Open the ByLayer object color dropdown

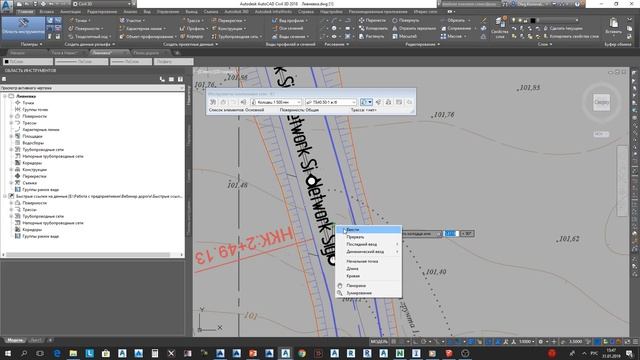pyautogui.click(x=28, y=62)
